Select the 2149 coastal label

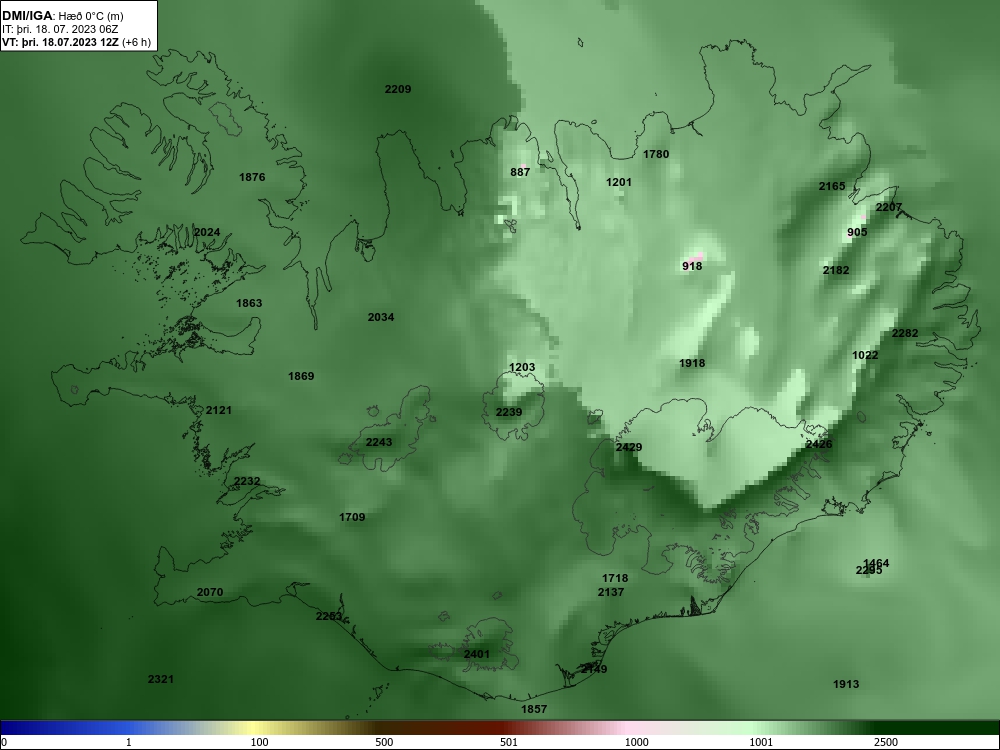coord(594,669)
